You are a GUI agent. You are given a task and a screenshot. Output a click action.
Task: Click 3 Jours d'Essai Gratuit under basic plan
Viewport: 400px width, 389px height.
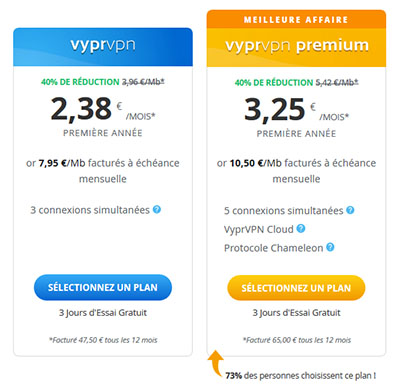coord(103,313)
